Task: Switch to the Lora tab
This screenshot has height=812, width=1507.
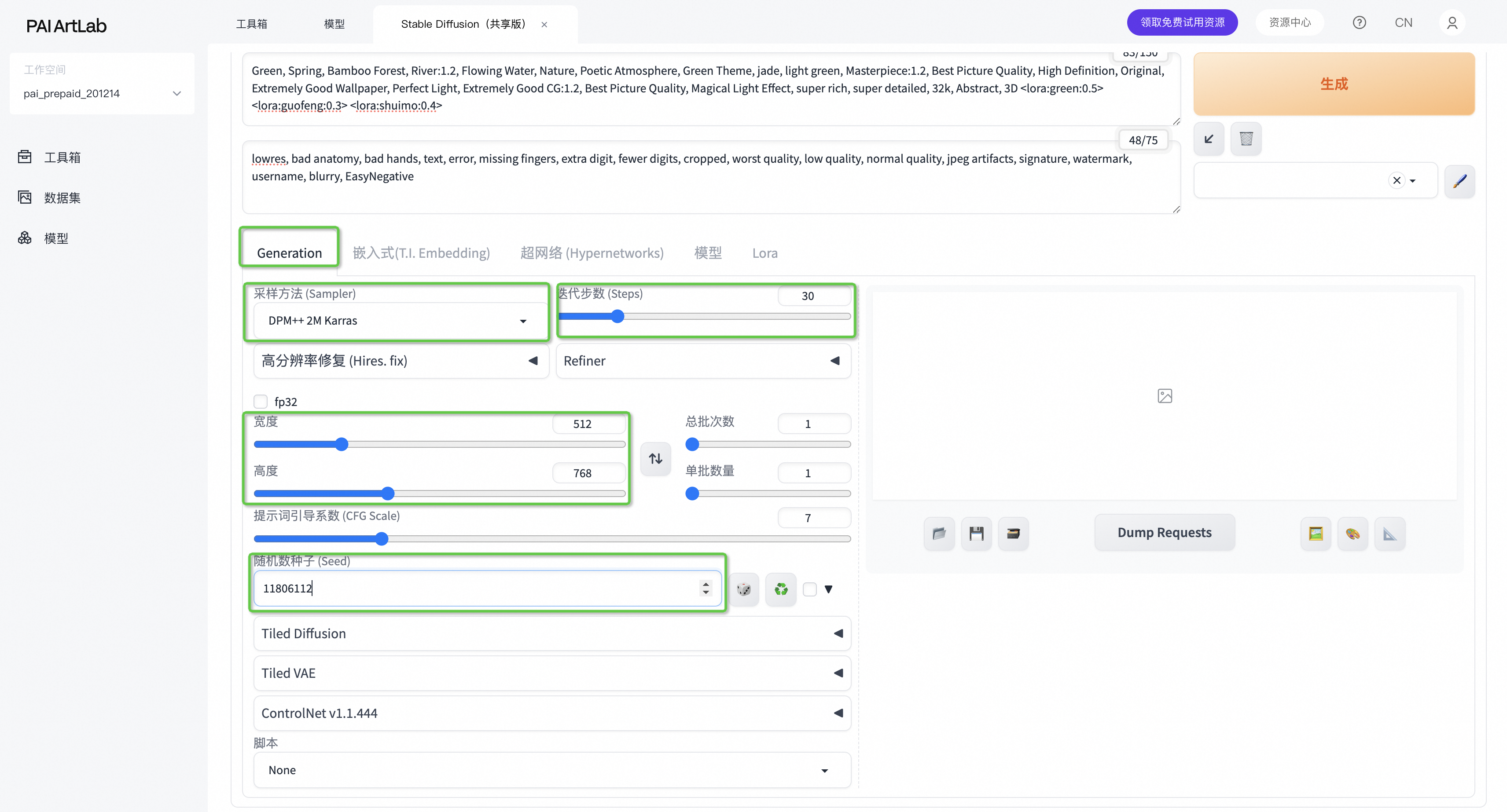Action: 765,252
